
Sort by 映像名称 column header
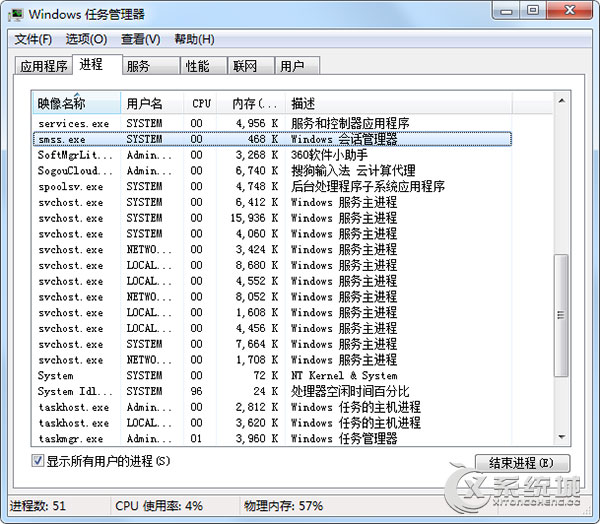click(77, 103)
